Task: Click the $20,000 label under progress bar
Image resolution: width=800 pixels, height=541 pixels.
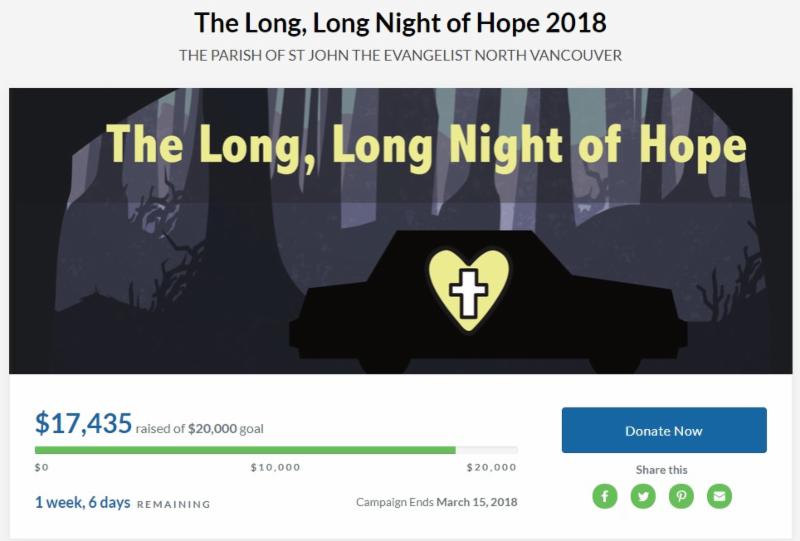Action: coord(492,467)
